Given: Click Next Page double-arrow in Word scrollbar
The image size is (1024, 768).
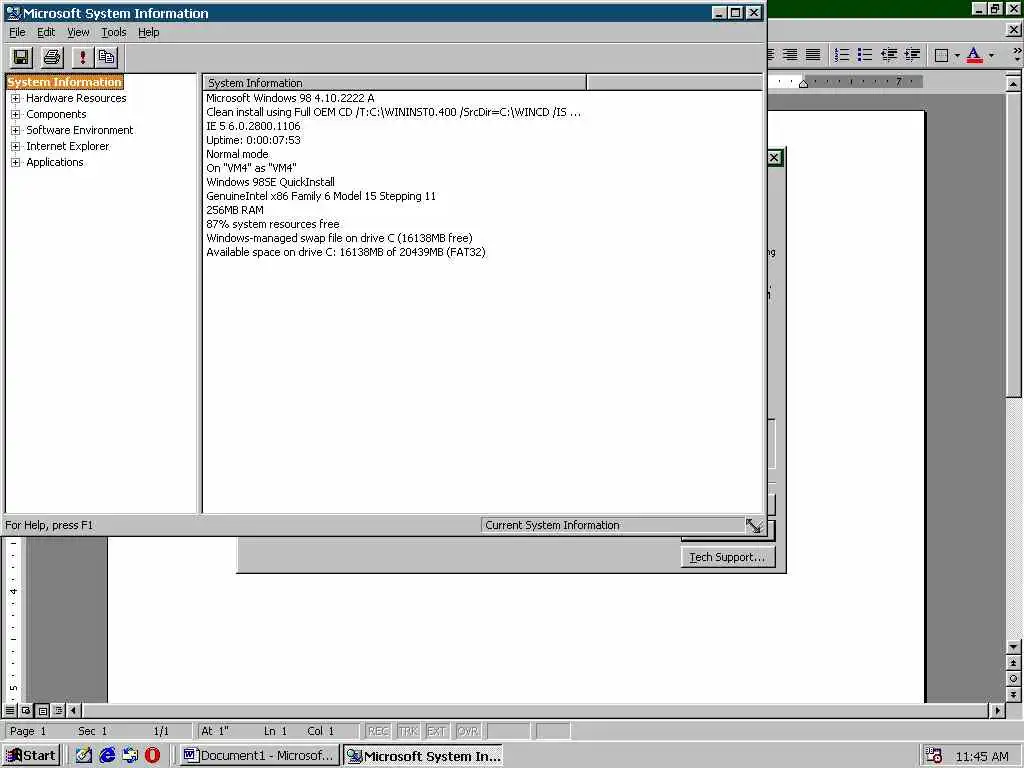Looking at the screenshot, I should 1013,694.
